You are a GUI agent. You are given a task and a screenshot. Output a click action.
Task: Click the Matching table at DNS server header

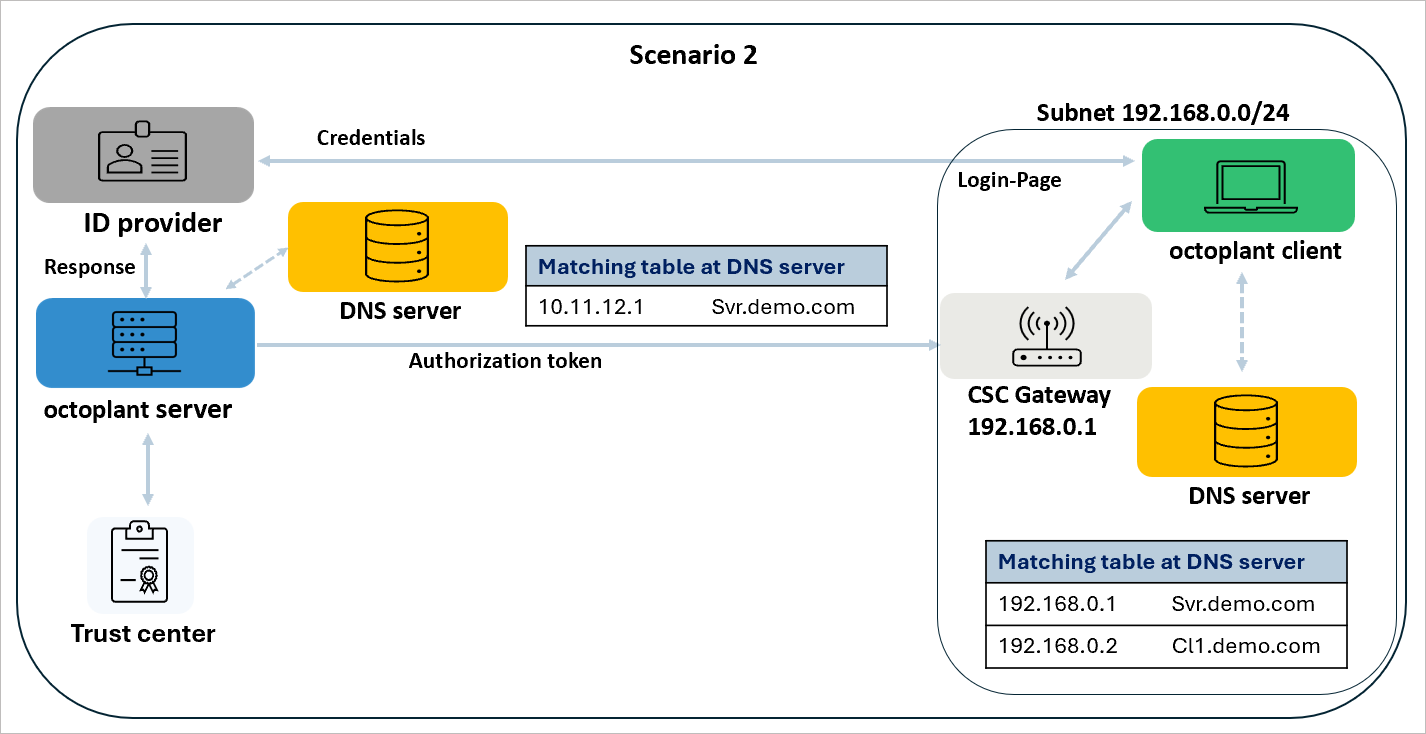pyautogui.click(x=706, y=265)
